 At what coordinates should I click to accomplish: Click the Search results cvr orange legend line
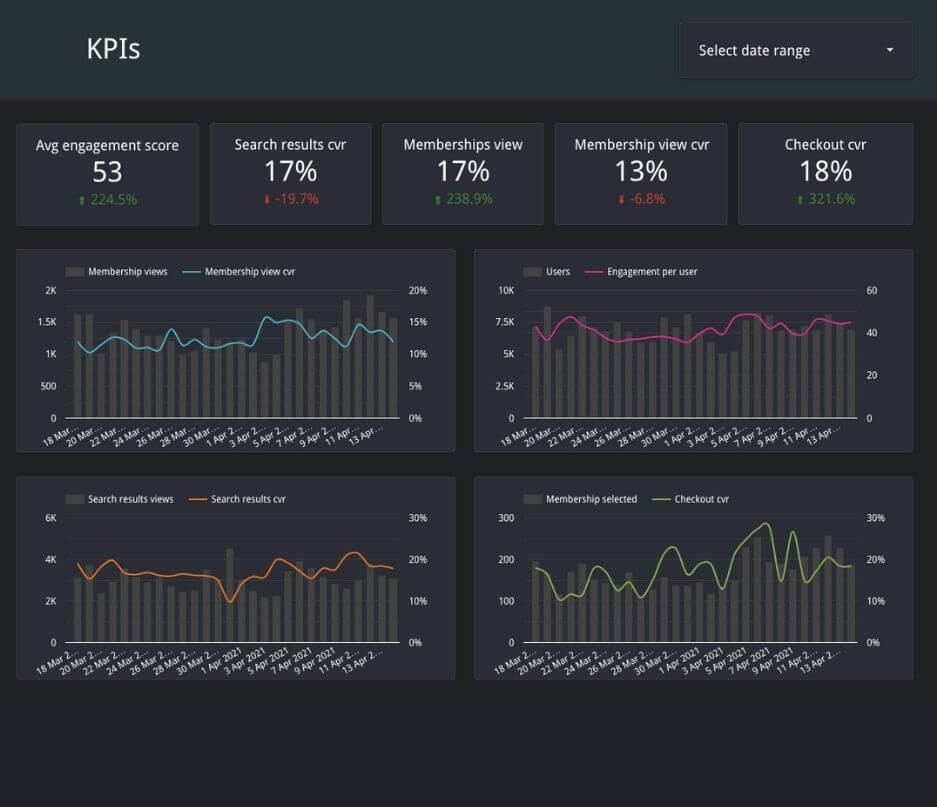(x=198, y=499)
